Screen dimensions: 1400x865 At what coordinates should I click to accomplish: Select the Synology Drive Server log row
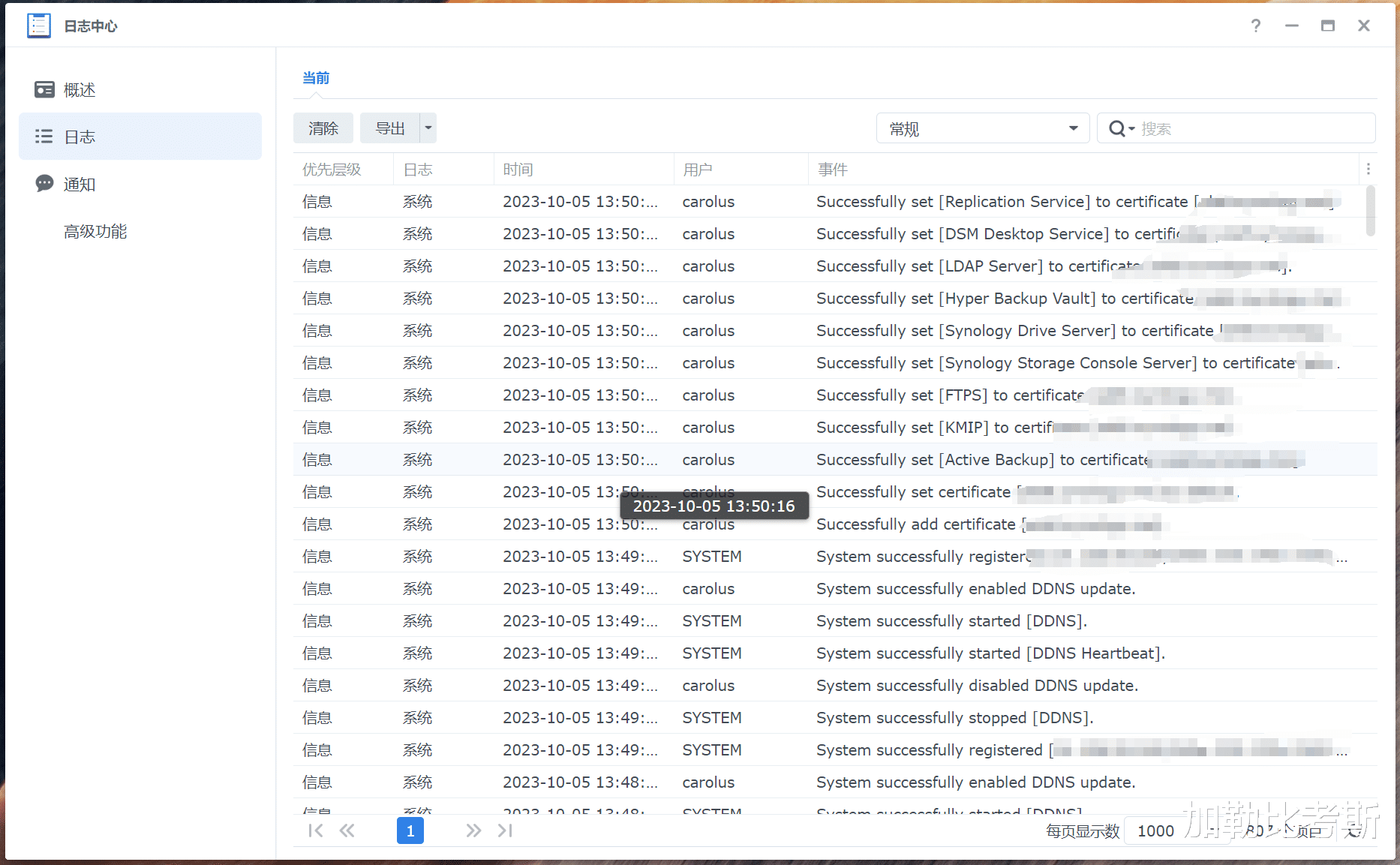pyautogui.click(x=834, y=331)
